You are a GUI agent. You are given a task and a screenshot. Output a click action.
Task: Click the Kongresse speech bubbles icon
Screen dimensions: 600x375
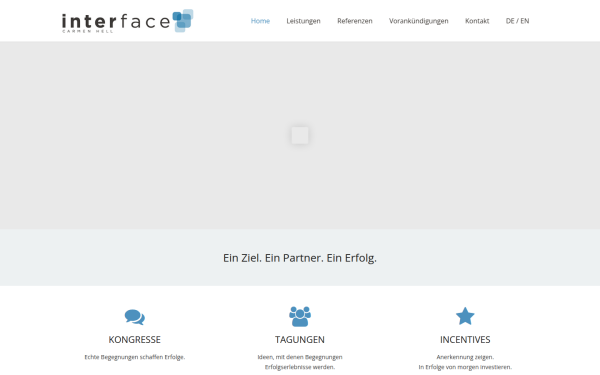[135, 317]
